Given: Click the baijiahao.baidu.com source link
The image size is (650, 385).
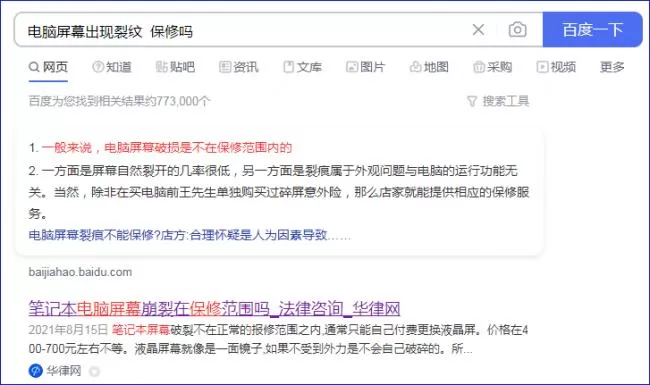Looking at the screenshot, I should point(80,272).
